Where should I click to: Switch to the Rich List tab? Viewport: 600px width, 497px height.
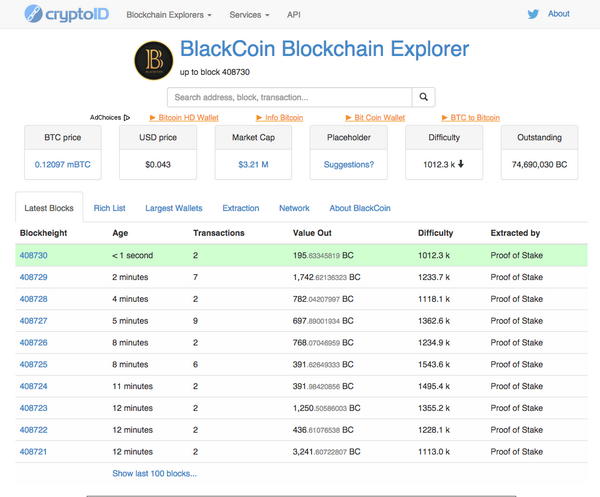tap(109, 208)
